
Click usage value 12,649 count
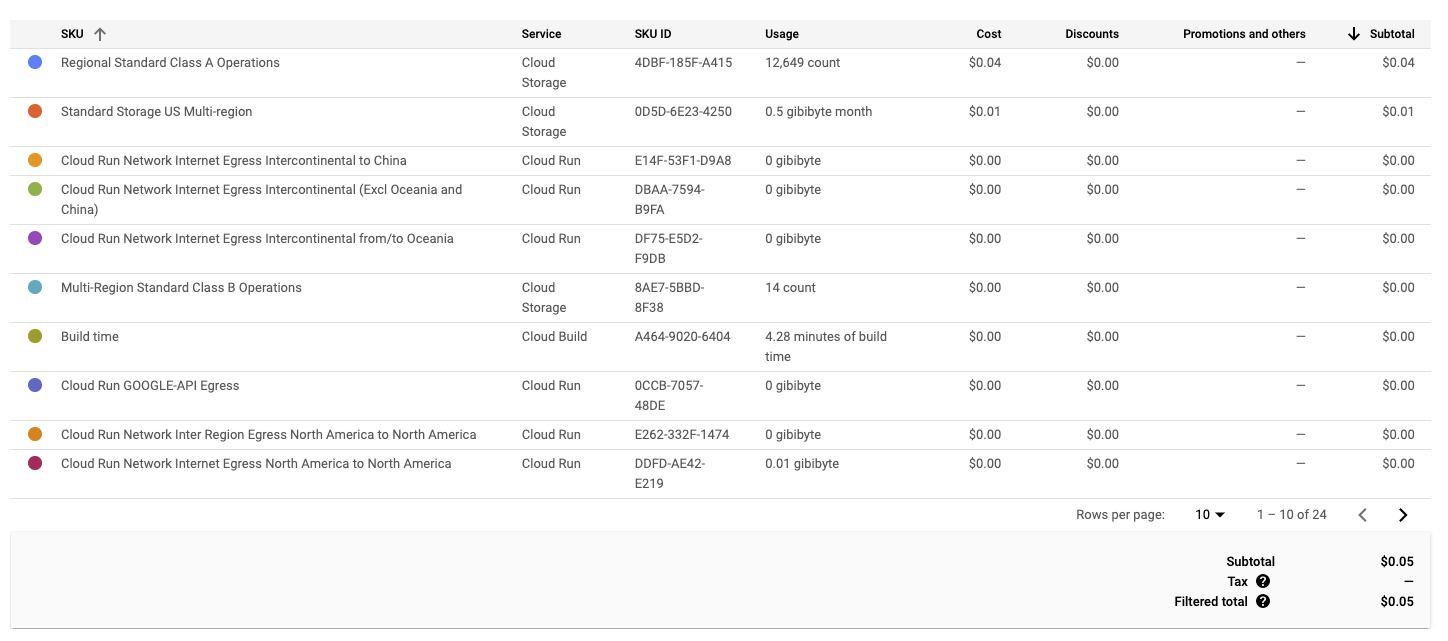point(802,62)
